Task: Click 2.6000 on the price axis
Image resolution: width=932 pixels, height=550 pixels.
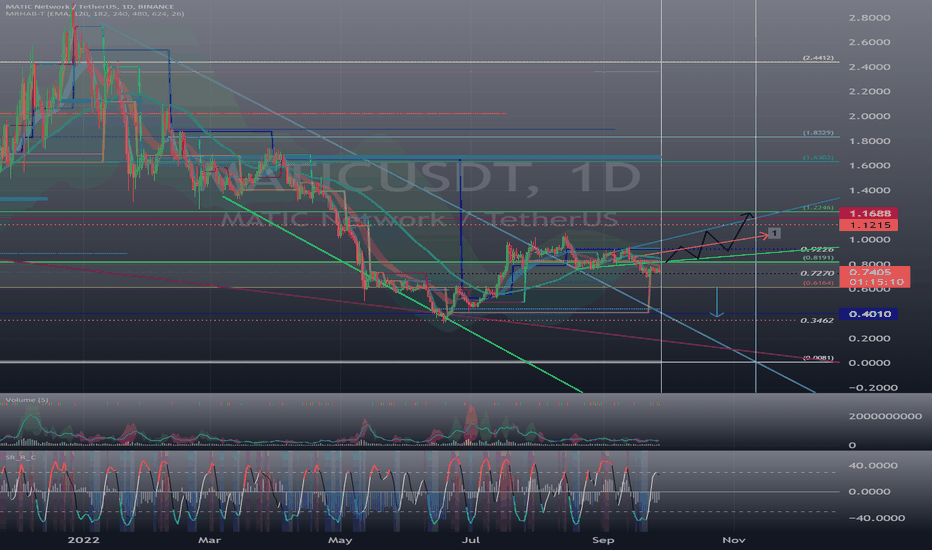Action: tap(870, 42)
